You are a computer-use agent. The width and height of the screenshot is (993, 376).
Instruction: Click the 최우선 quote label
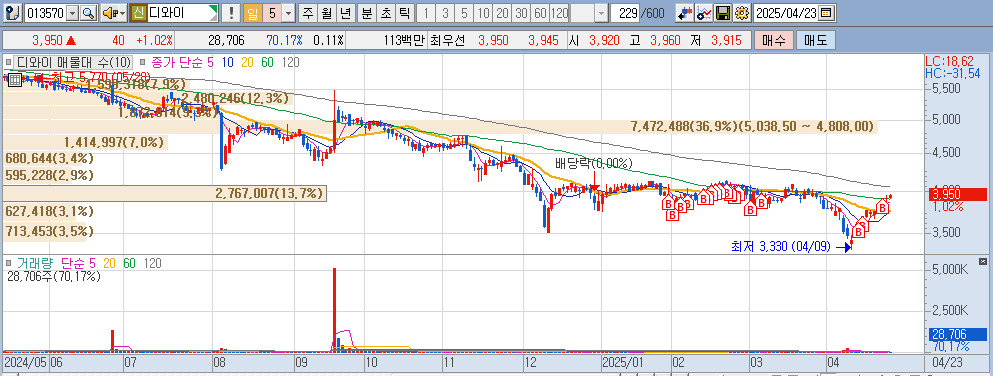447,41
